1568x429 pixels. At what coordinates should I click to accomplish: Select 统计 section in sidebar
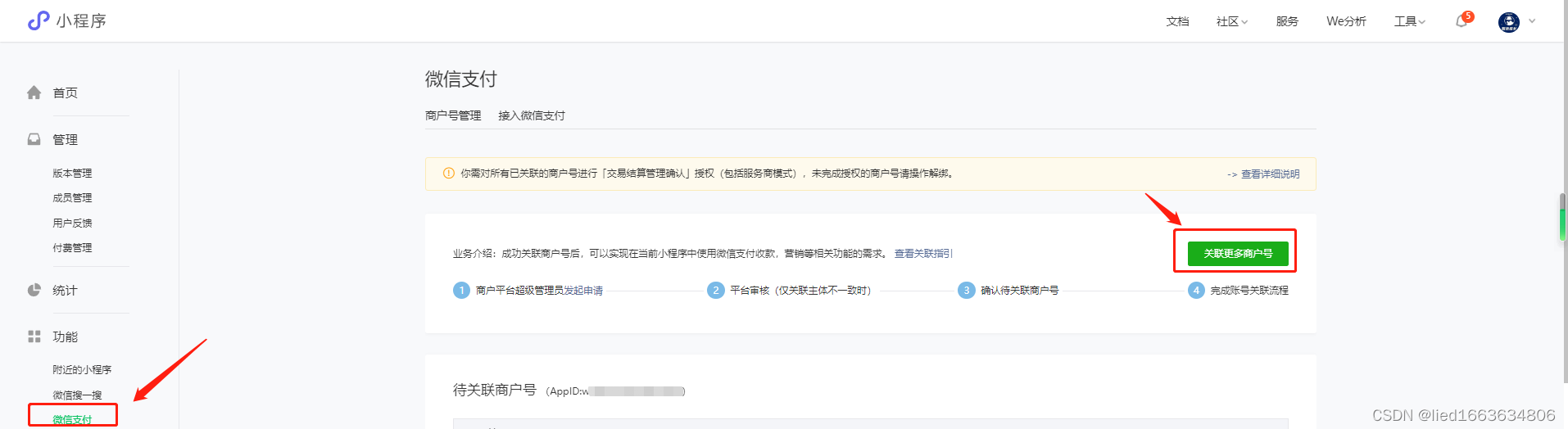[x=65, y=290]
